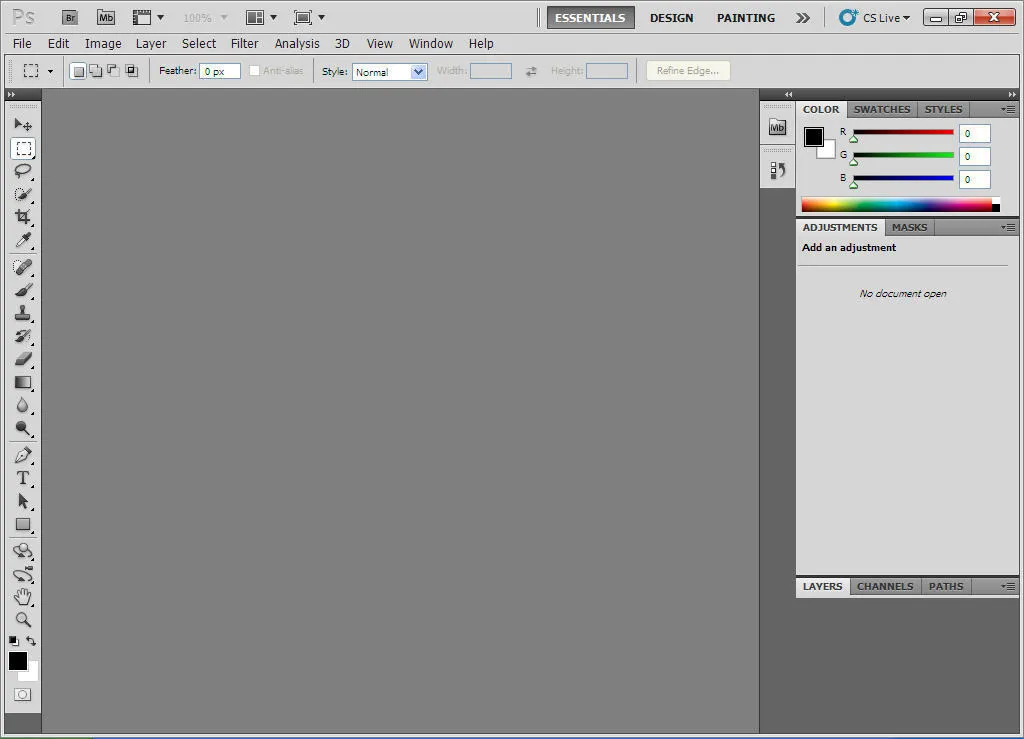Show more workspaces via double chevron

tap(803, 18)
